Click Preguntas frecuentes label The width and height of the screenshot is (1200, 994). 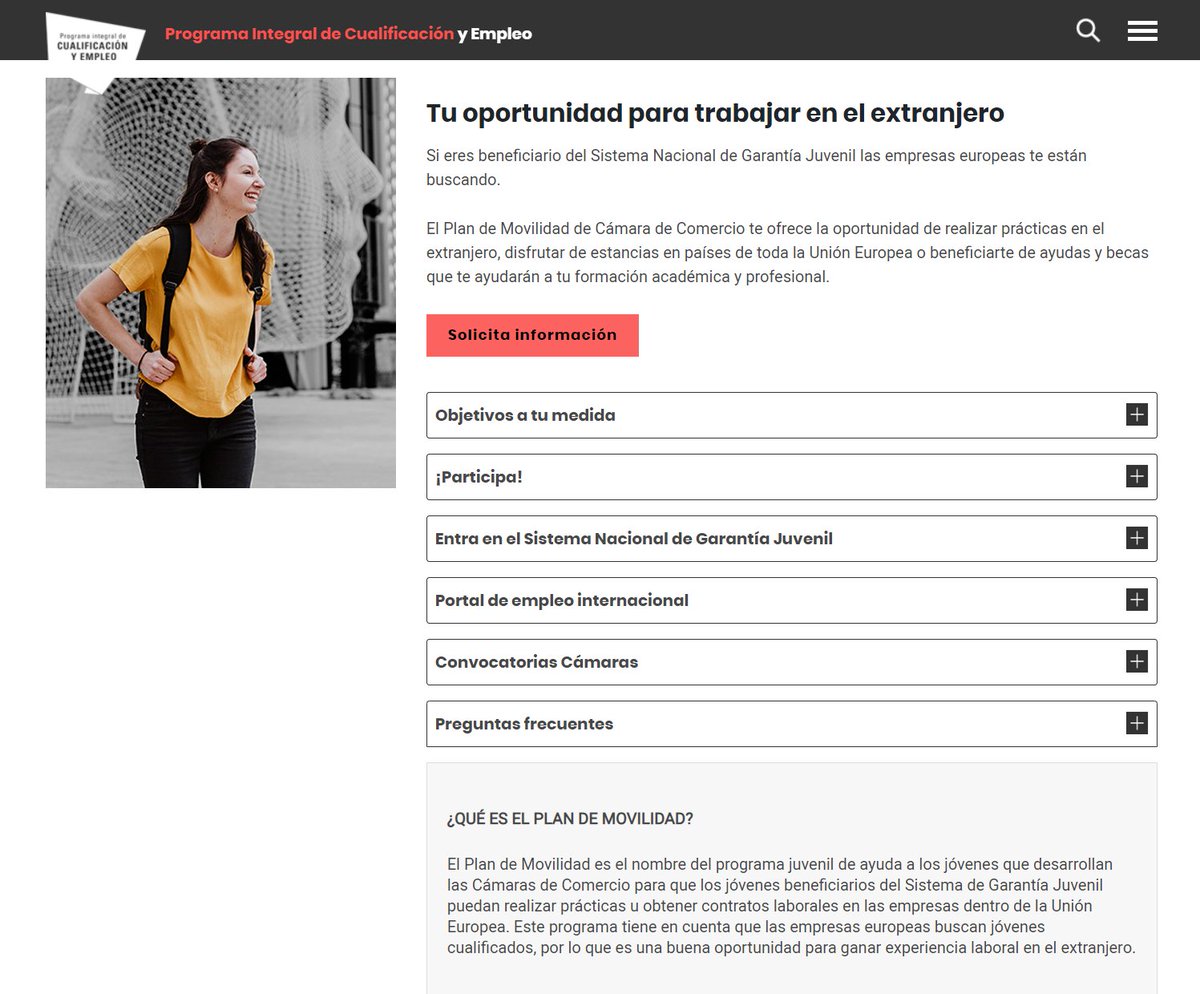pyautogui.click(x=524, y=724)
